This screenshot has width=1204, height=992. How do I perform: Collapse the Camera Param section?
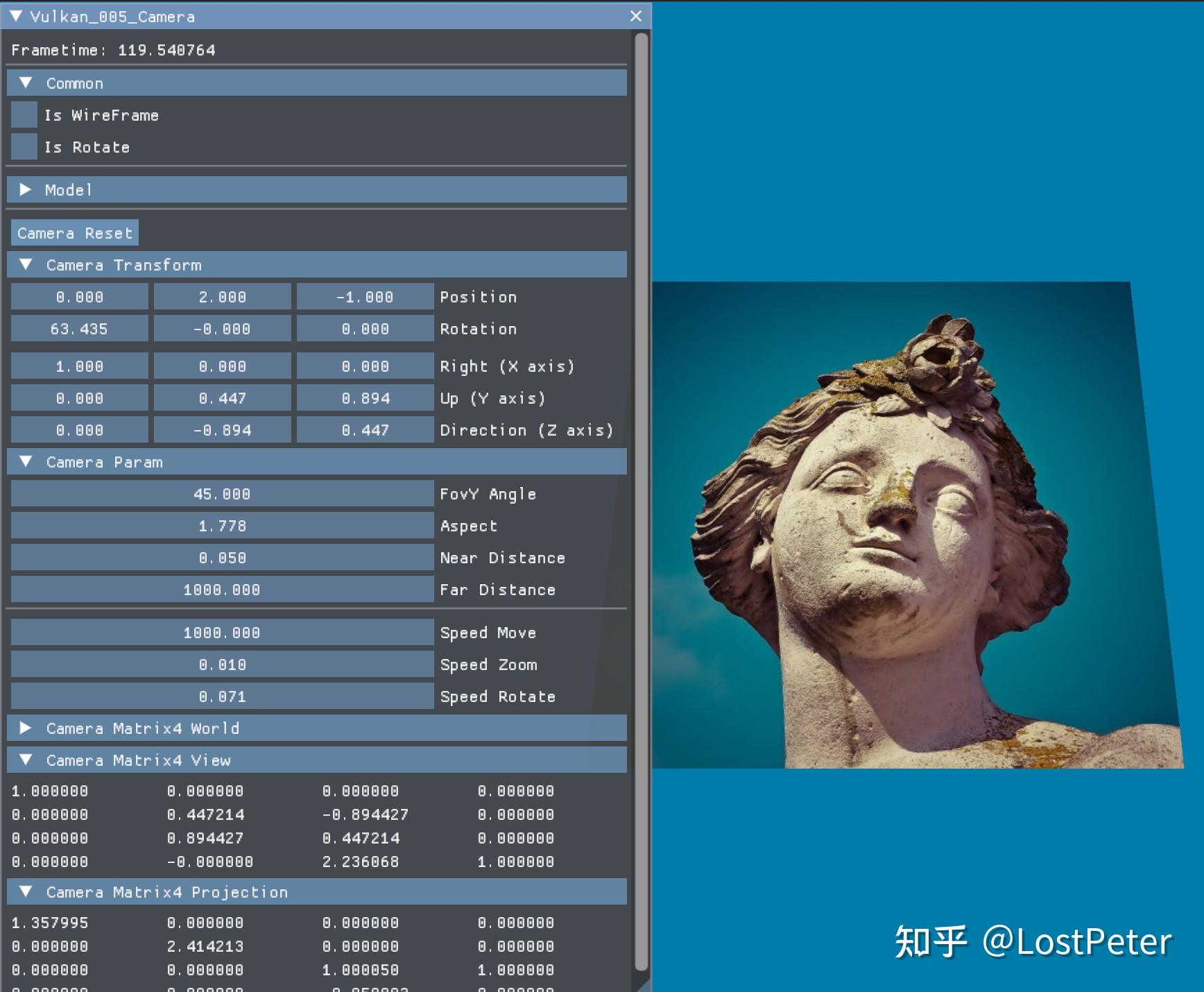pos(26,461)
